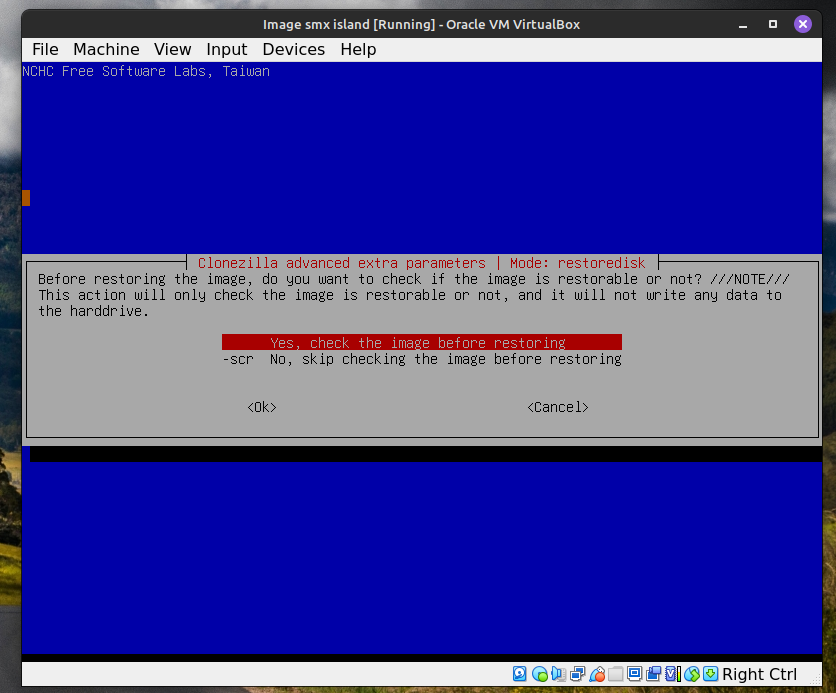Open the File menu
The image size is (836, 693).
click(x=45, y=50)
